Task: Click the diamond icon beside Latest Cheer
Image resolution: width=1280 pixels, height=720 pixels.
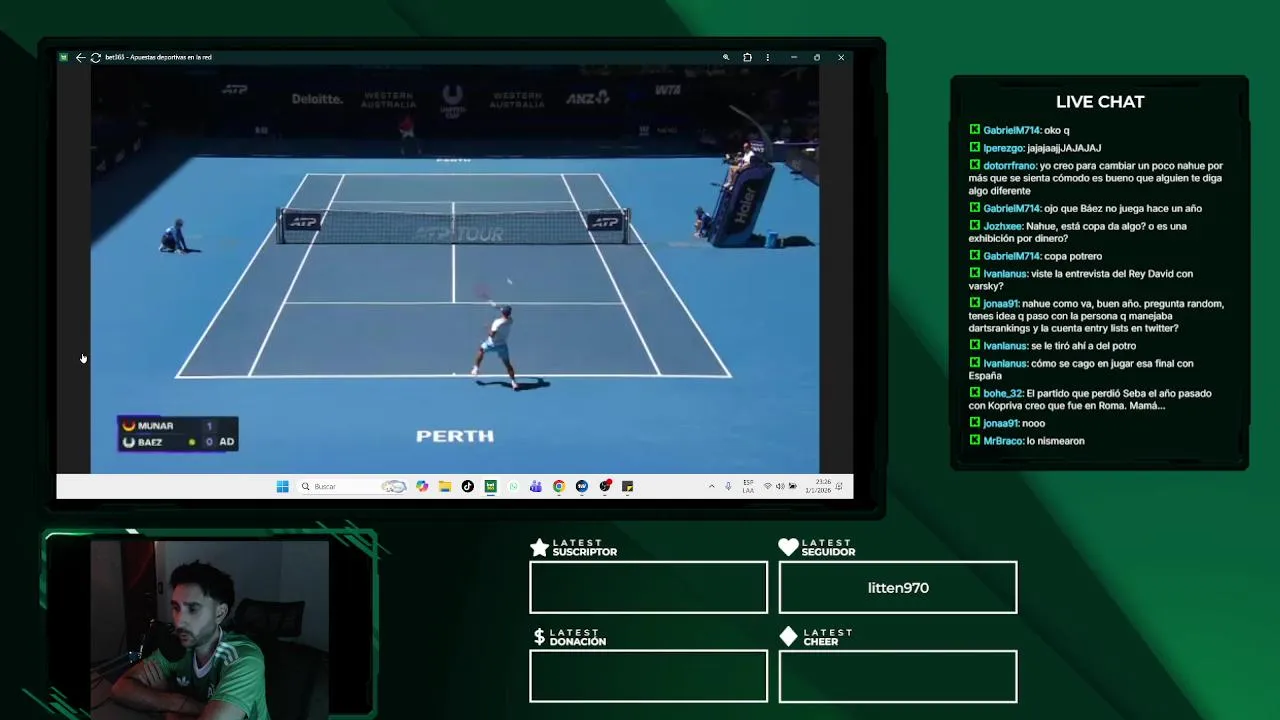Action: point(788,637)
